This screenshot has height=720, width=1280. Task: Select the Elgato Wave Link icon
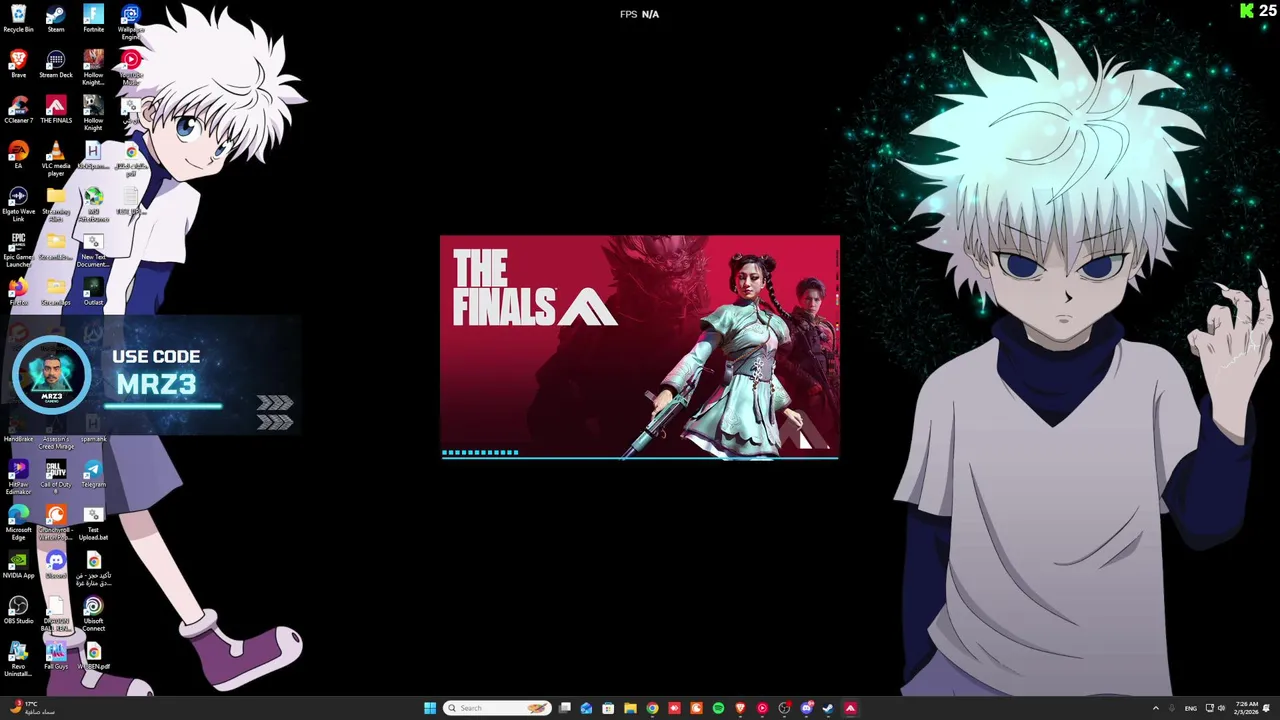point(18,204)
